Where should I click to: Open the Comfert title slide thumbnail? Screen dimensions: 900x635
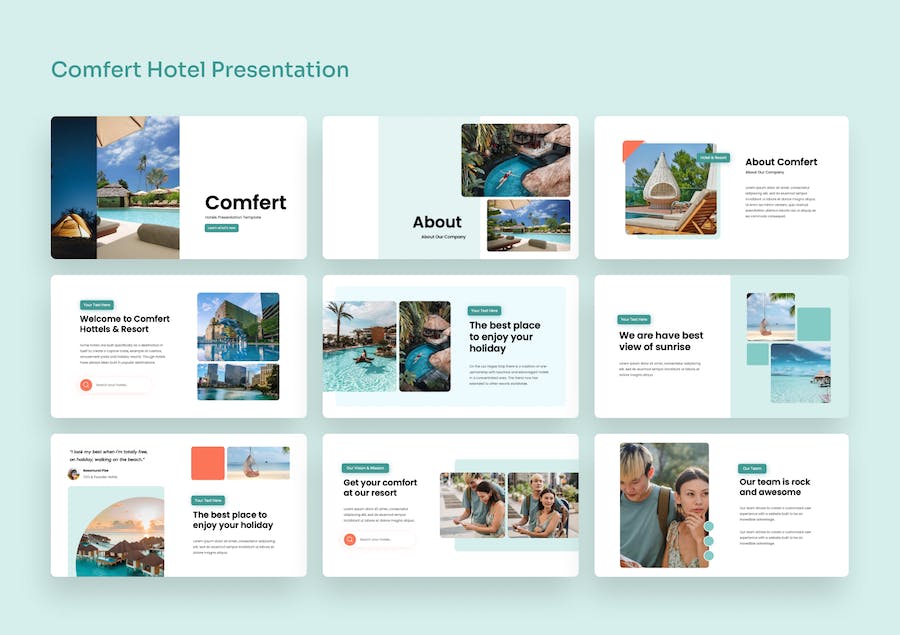coord(179,187)
